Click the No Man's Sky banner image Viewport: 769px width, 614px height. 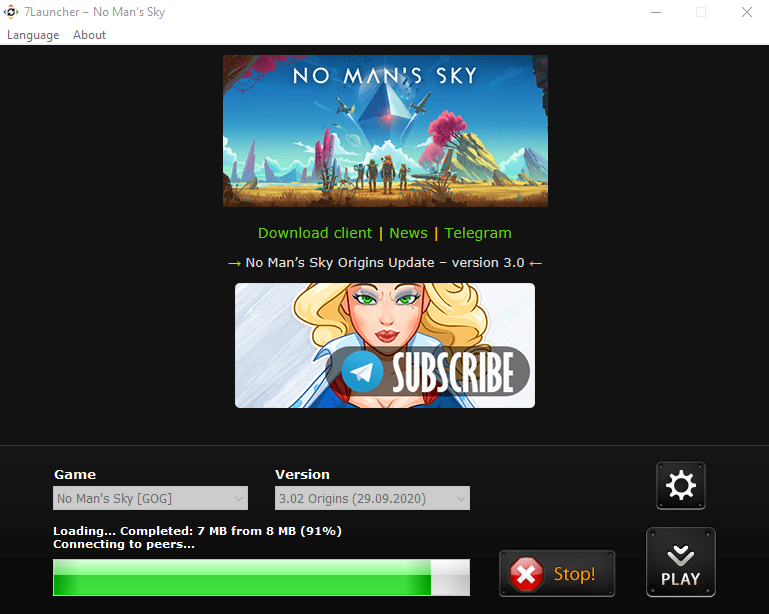click(385, 130)
